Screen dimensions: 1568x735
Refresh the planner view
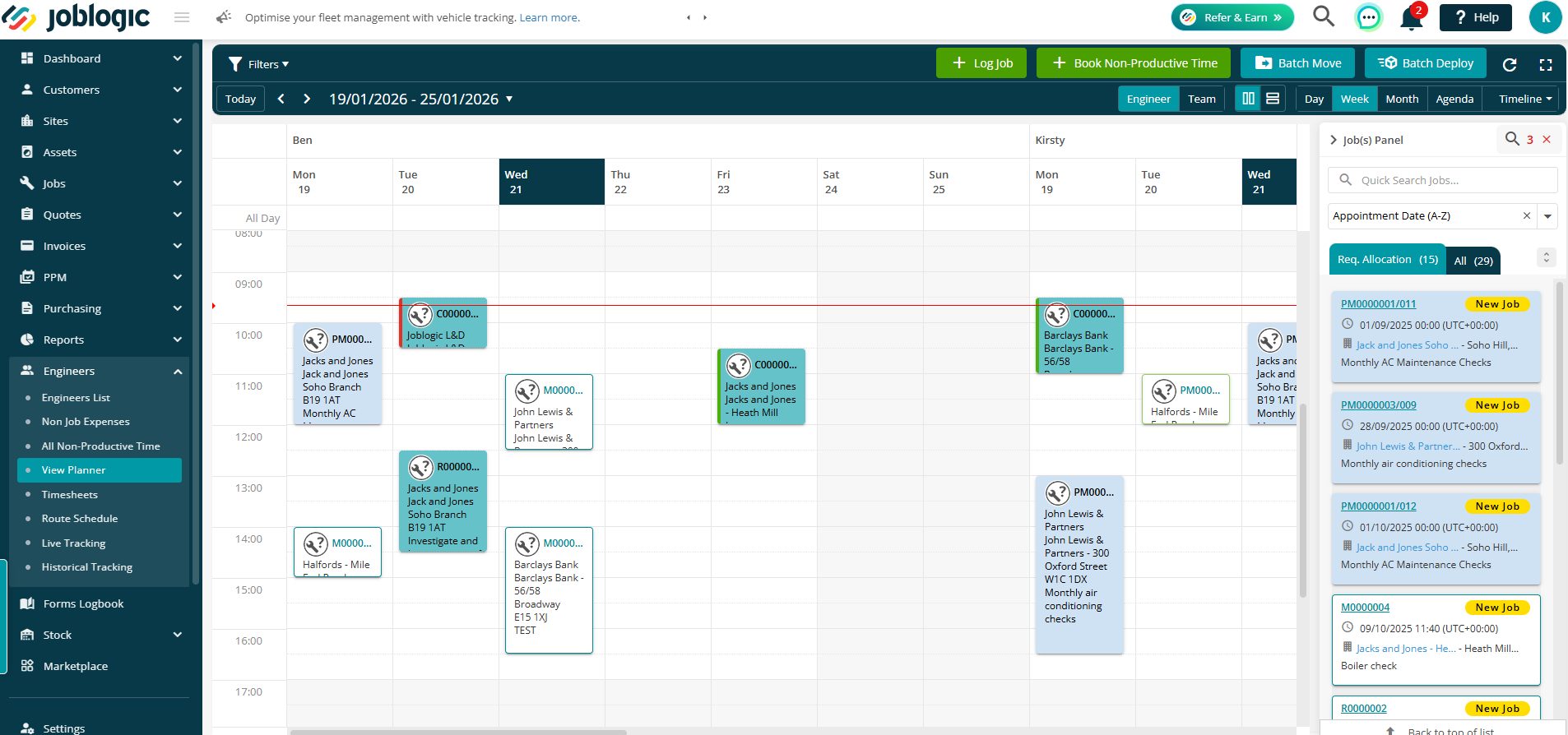[x=1510, y=64]
